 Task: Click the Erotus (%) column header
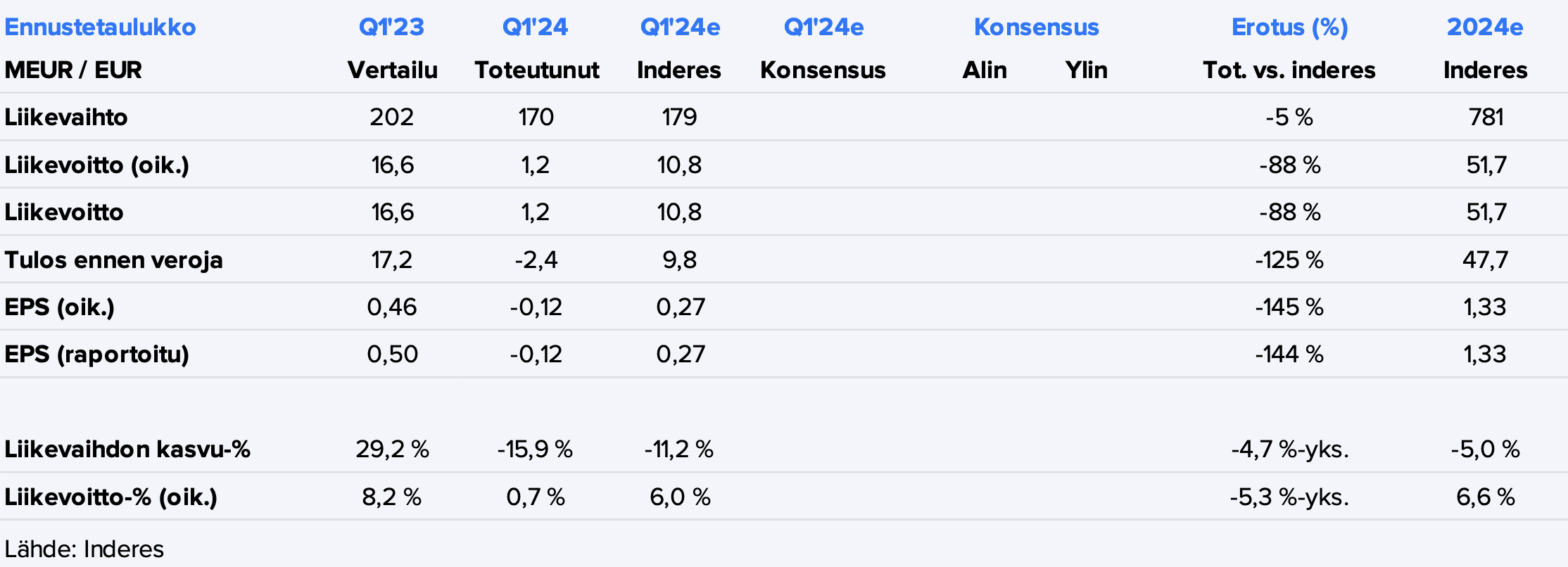(x=1289, y=27)
